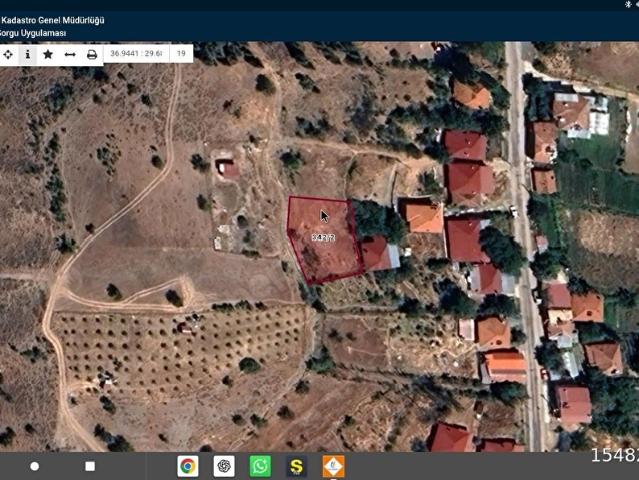Choose the double-arrow measure distance tool
The image size is (639, 480).
70,54
